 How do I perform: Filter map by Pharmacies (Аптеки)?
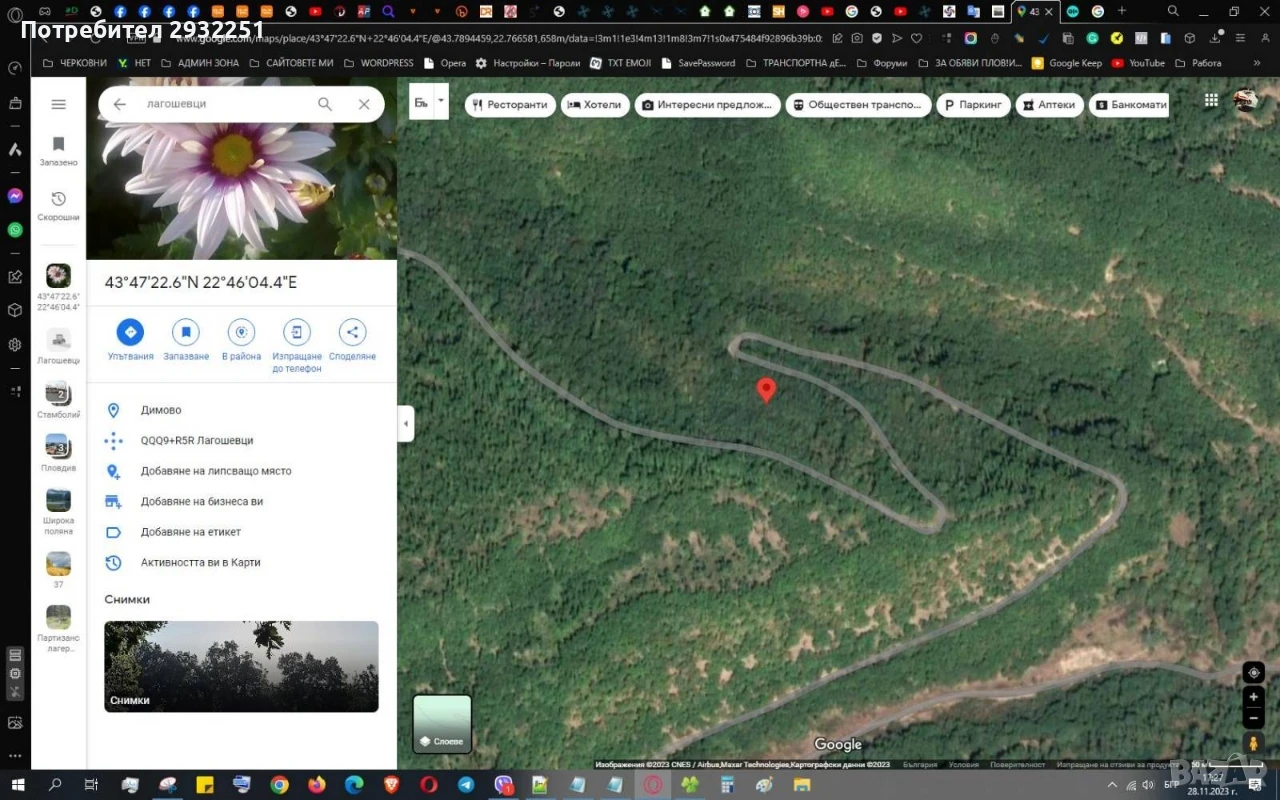click(x=1049, y=105)
